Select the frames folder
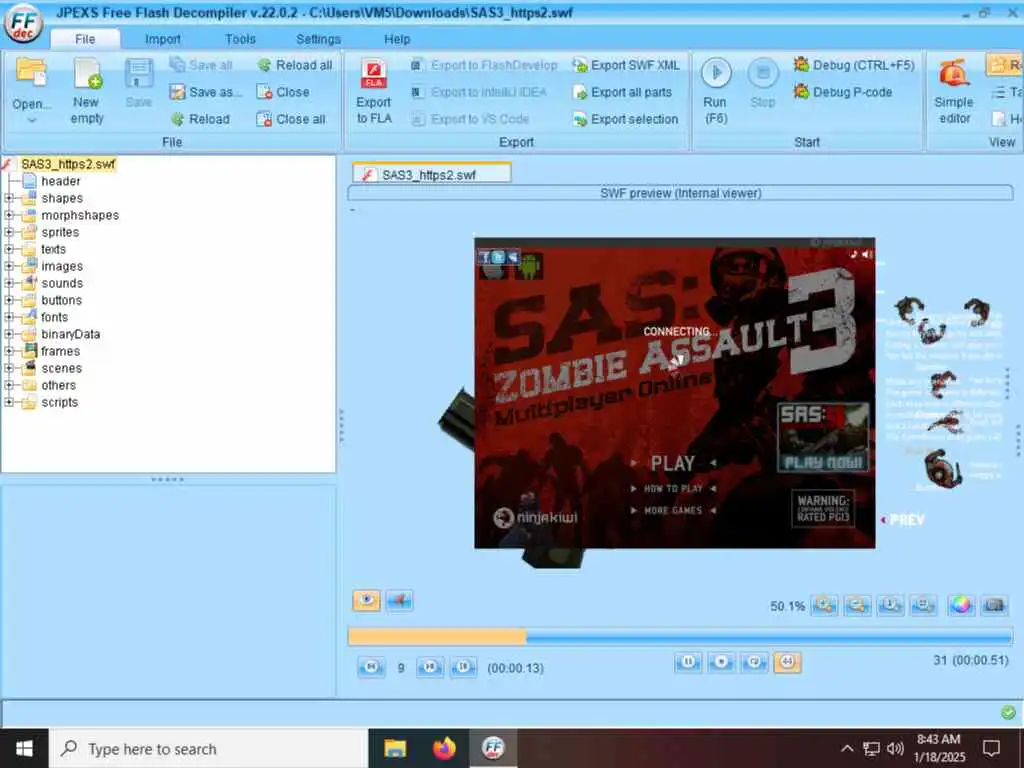 click(60, 351)
